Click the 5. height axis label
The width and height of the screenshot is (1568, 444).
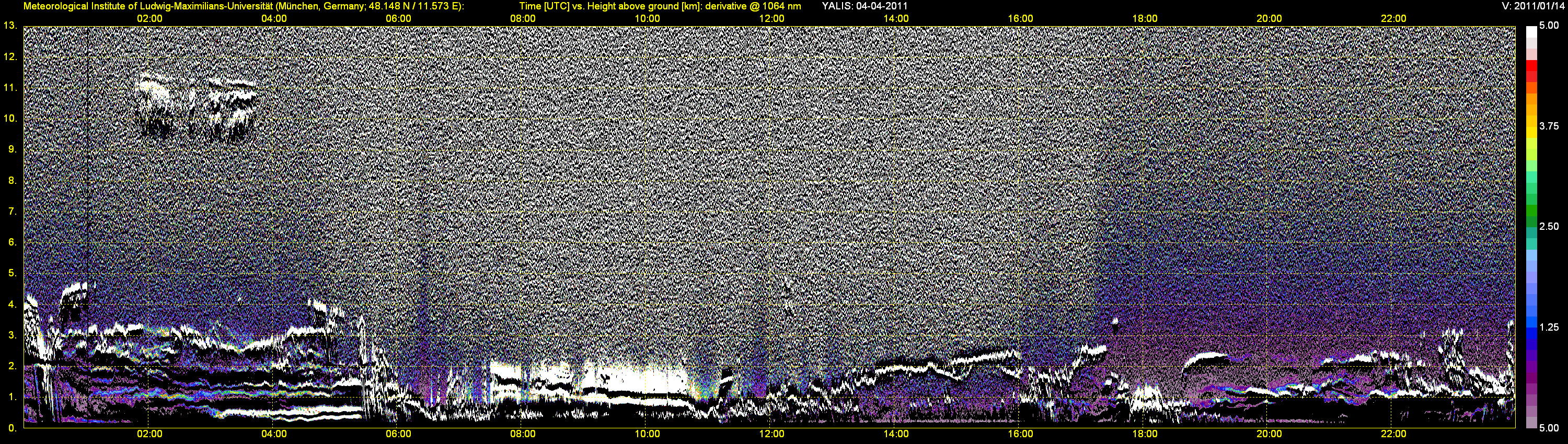click(12, 273)
